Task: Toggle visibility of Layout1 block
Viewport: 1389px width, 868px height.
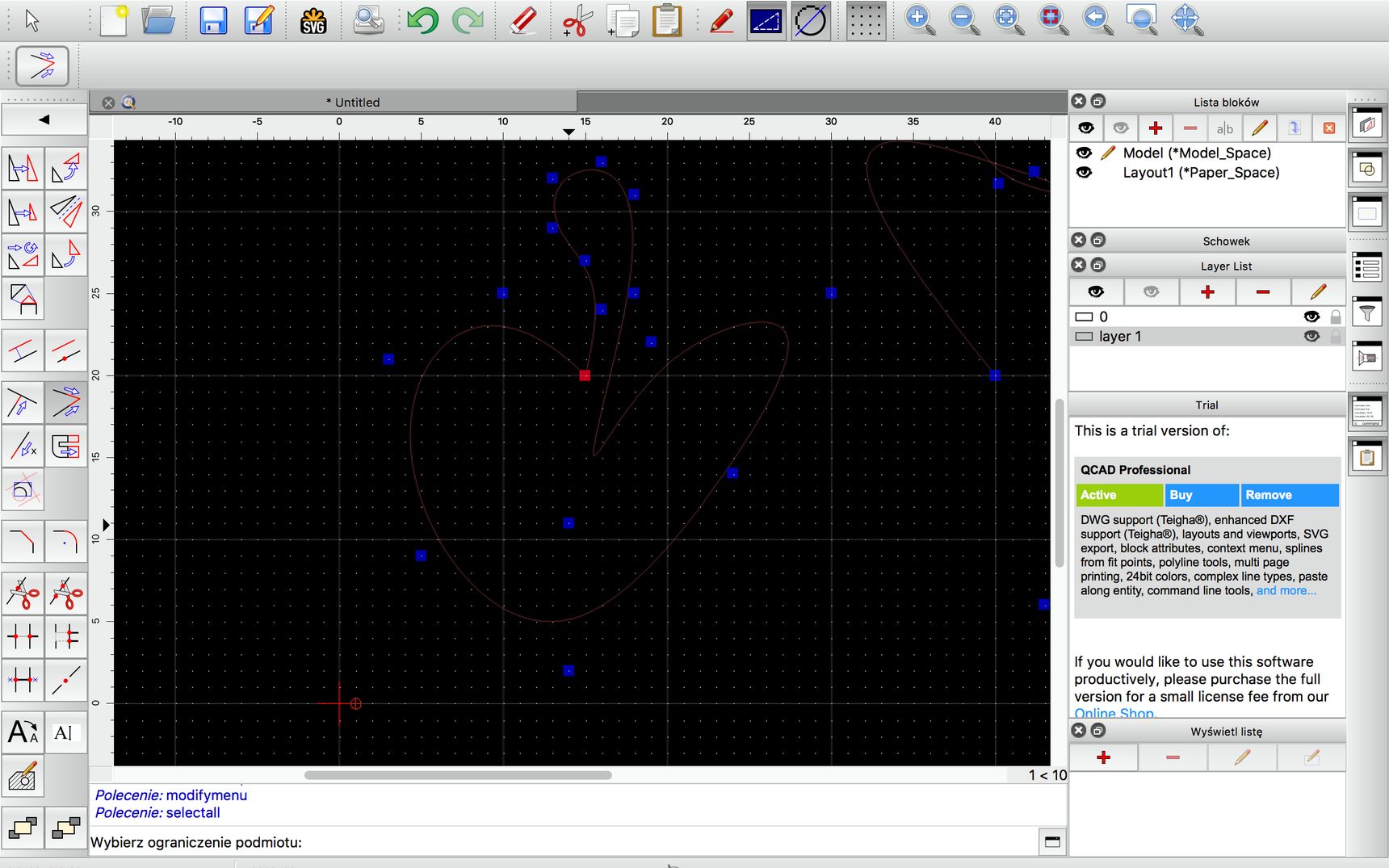Action: tap(1084, 172)
